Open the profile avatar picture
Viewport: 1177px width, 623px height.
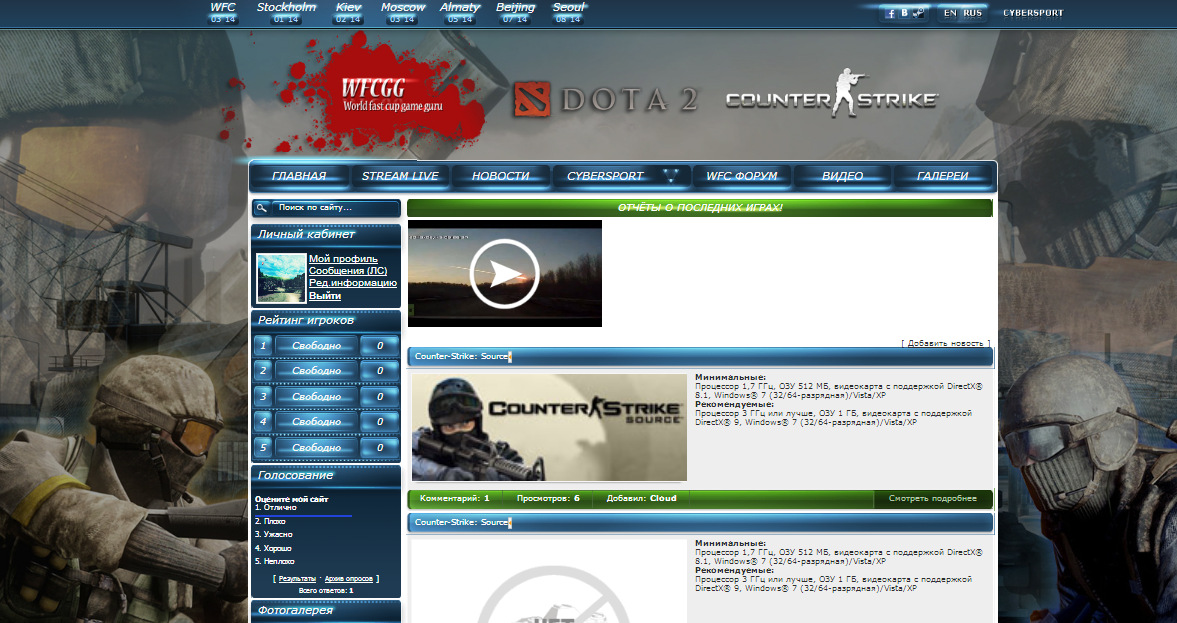pyautogui.click(x=281, y=278)
